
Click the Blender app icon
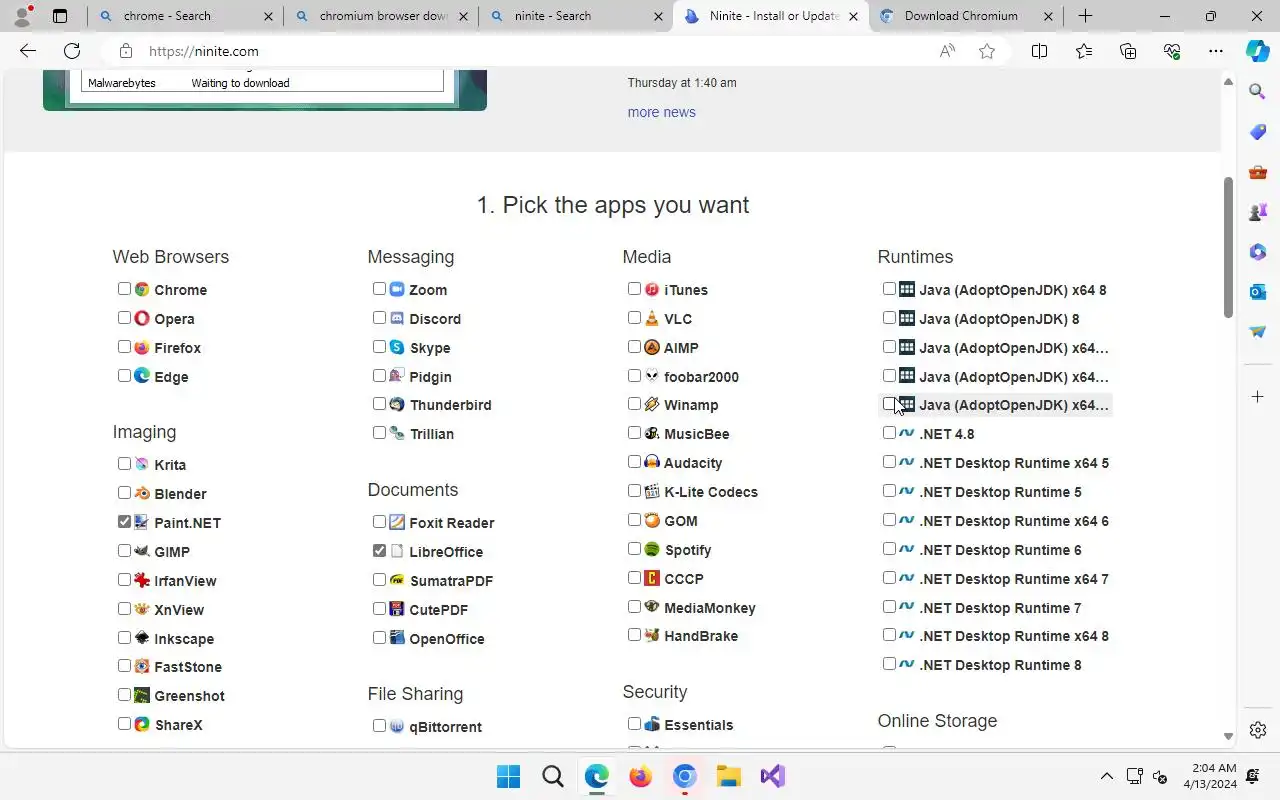coord(142,493)
